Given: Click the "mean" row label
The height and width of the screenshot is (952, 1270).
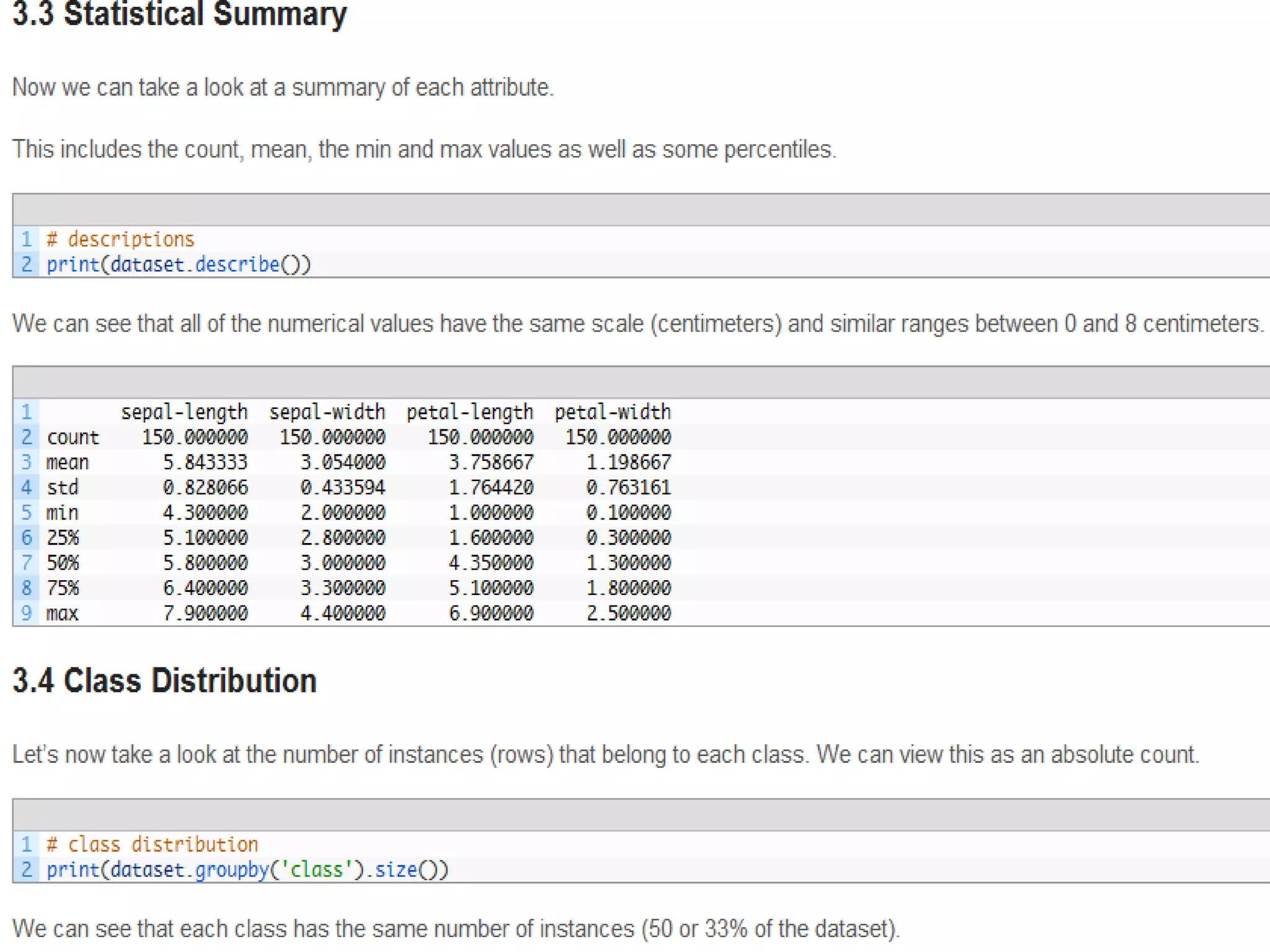Looking at the screenshot, I should [x=68, y=462].
